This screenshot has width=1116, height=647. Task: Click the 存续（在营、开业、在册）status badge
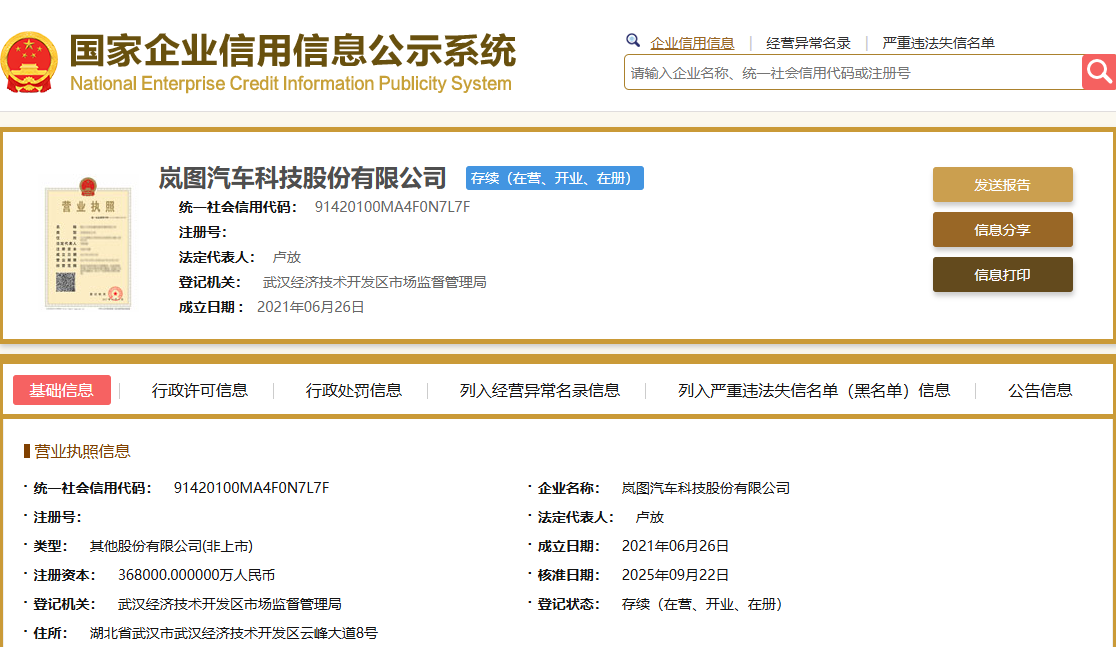[x=554, y=177]
